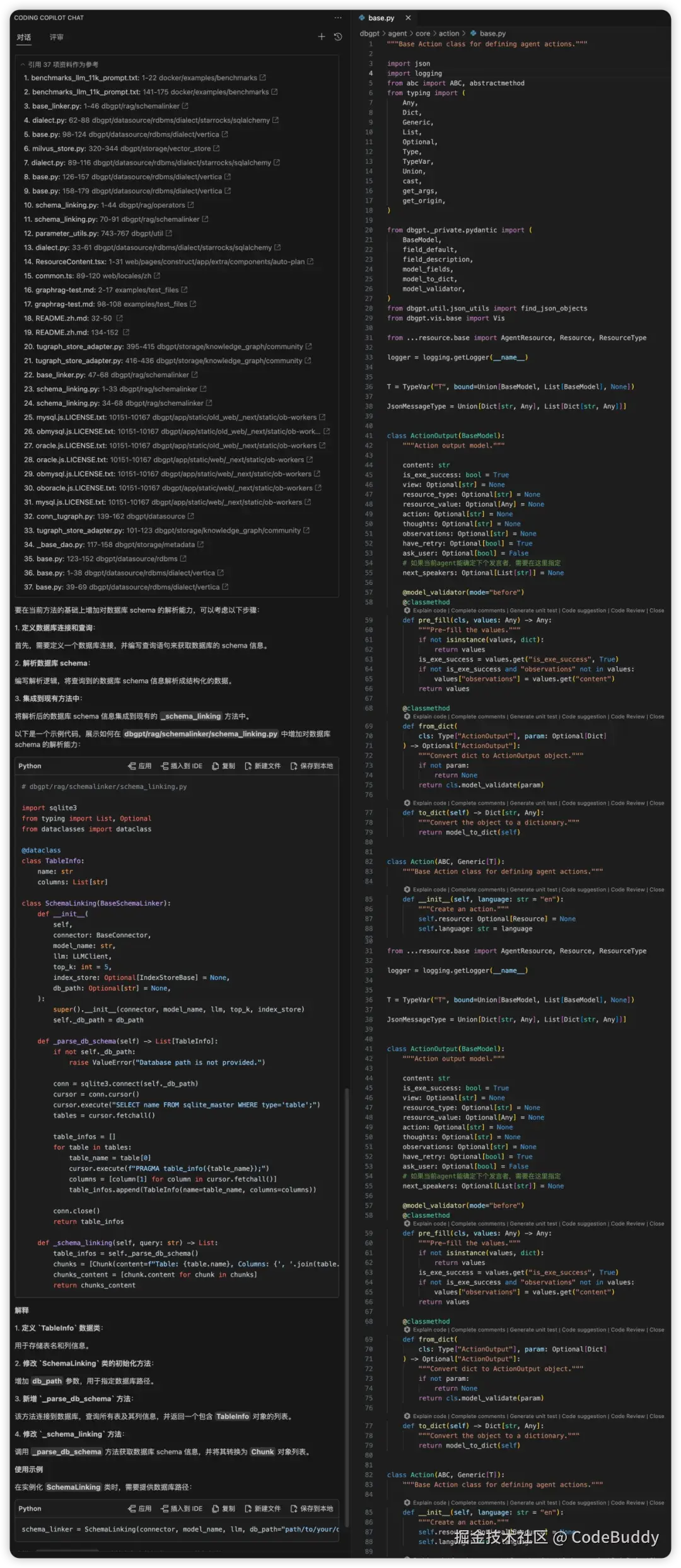Open external link icon for reference 15 common.ts

[x=157, y=276]
